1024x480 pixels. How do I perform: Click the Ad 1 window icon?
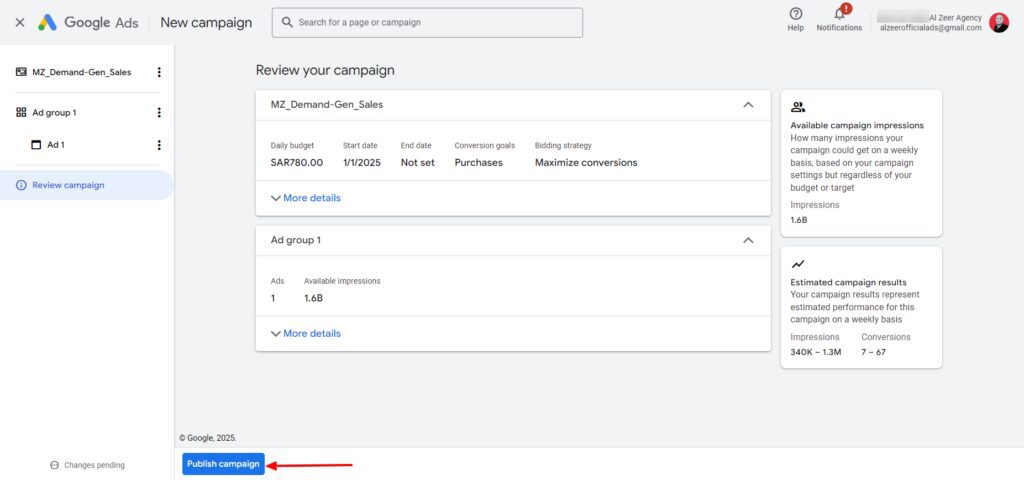tap(36, 145)
